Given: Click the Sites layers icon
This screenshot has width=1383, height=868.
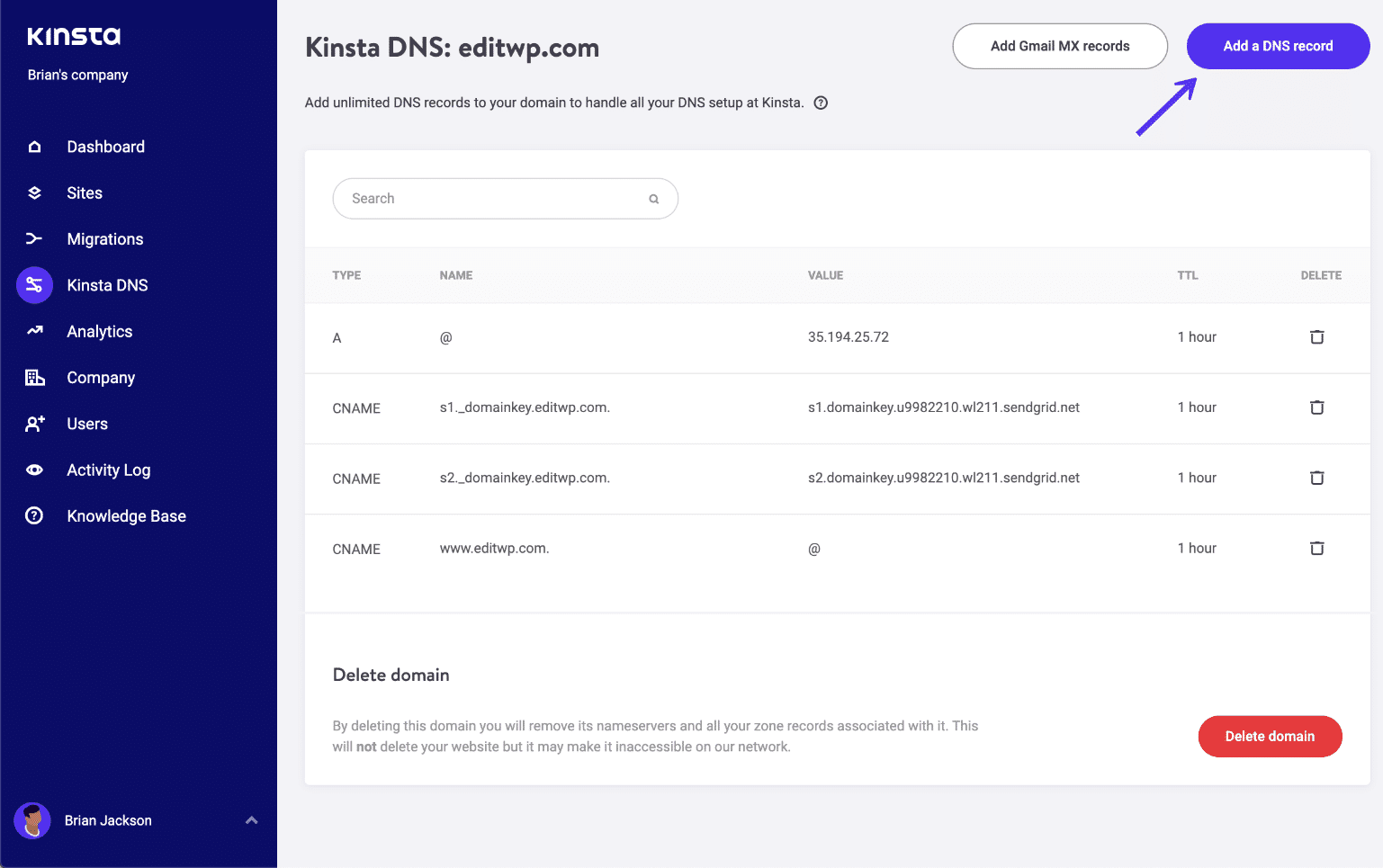Looking at the screenshot, I should point(34,192).
